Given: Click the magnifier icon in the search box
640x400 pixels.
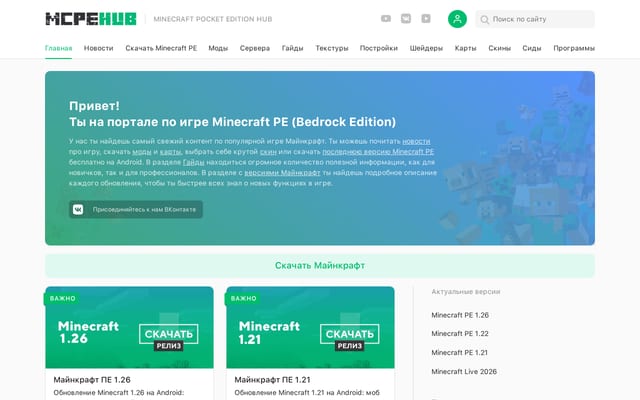Looking at the screenshot, I should (484, 20).
